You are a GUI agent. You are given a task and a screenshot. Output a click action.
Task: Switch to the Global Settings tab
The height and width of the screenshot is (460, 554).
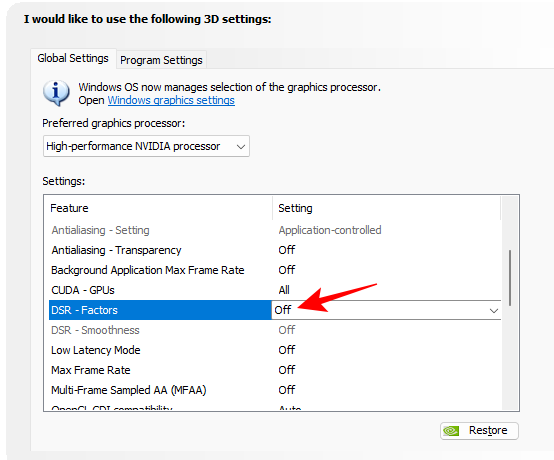pyautogui.click(x=73, y=58)
